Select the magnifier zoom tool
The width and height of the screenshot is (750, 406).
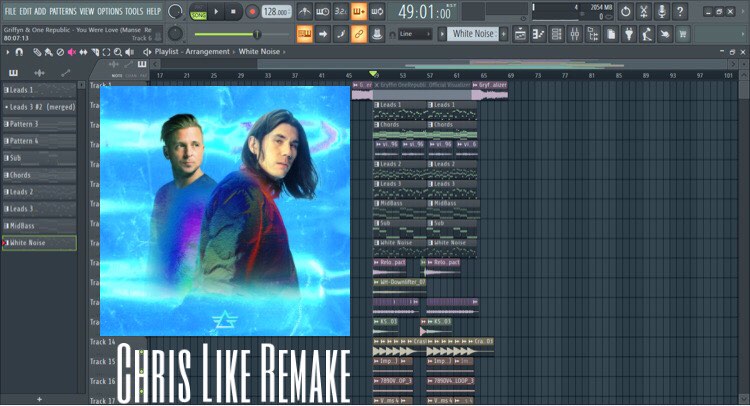point(118,52)
